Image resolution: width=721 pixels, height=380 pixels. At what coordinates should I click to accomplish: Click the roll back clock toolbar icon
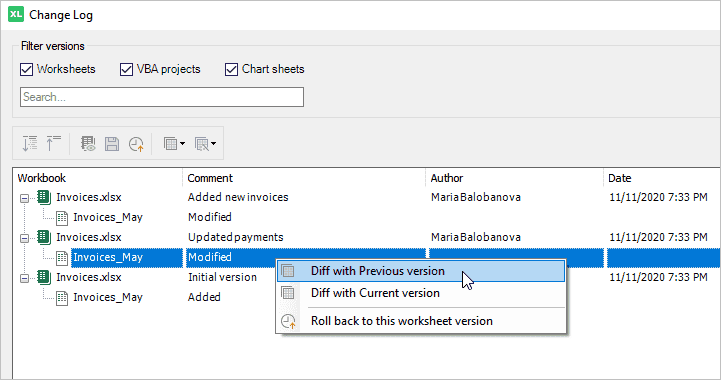pos(136,144)
